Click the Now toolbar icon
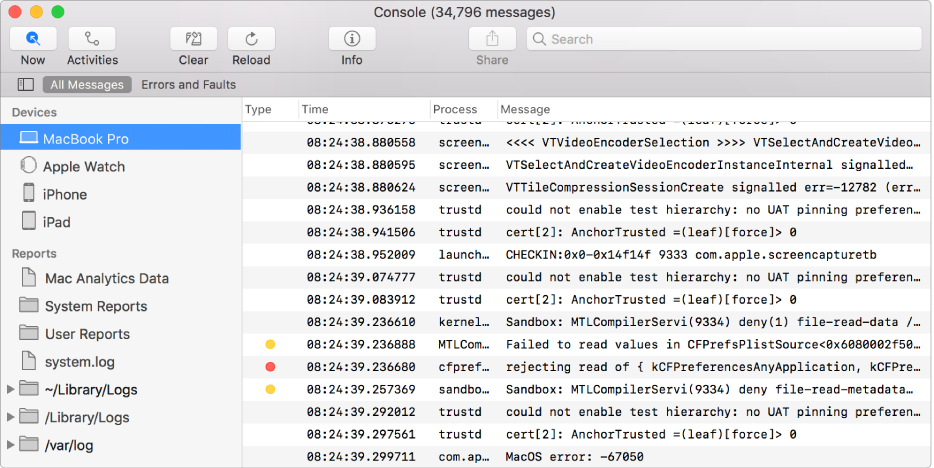This screenshot has height=468, width=934. click(33, 39)
